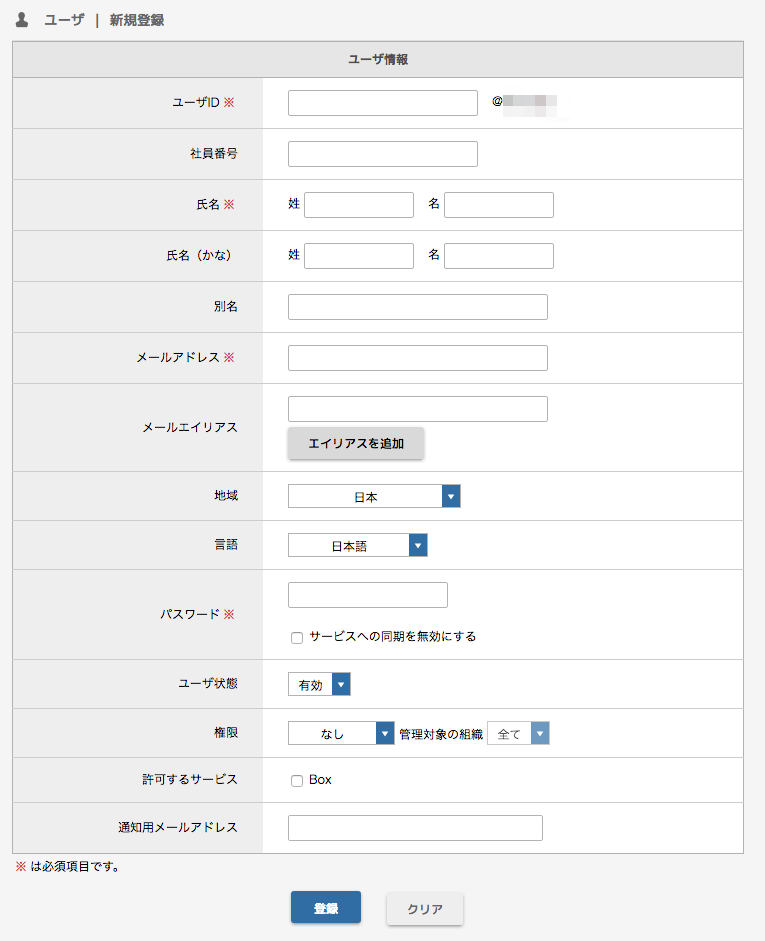The width and height of the screenshot is (765, 941).
Task: Check サービスへの同期を無効にする checkbox
Action: coord(297,637)
